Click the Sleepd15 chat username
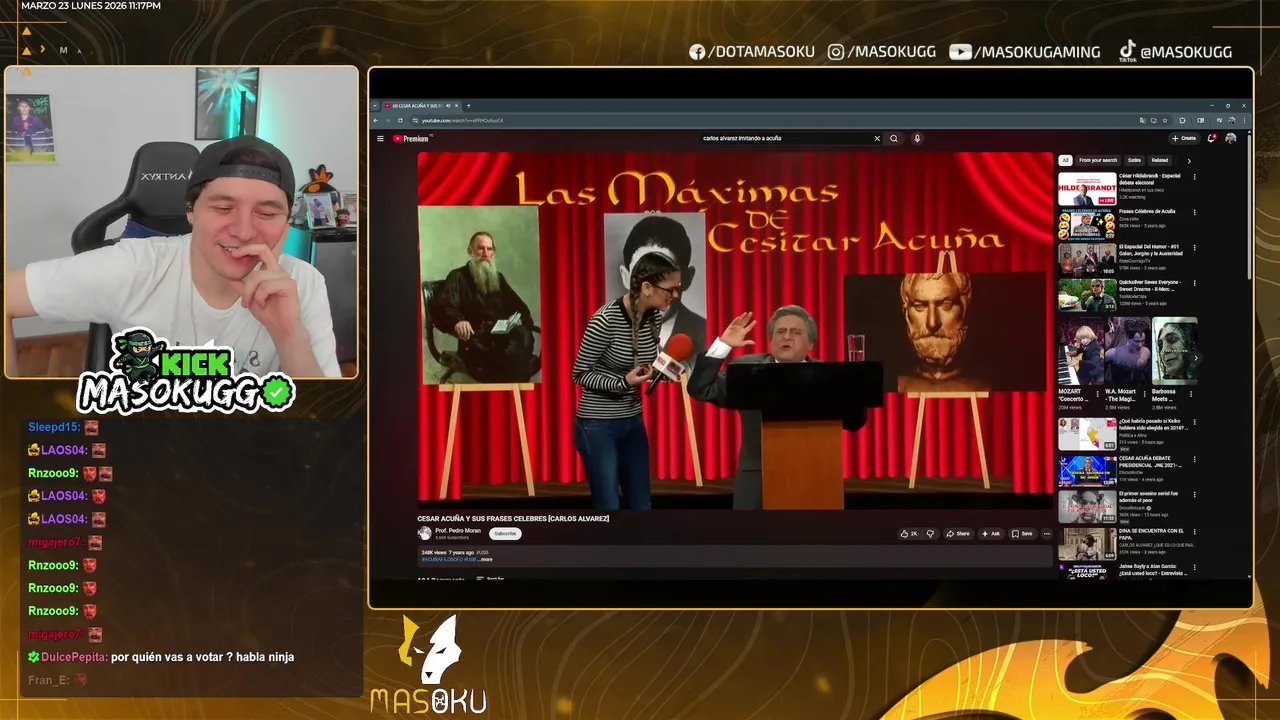This screenshot has width=1280, height=720. click(53, 427)
